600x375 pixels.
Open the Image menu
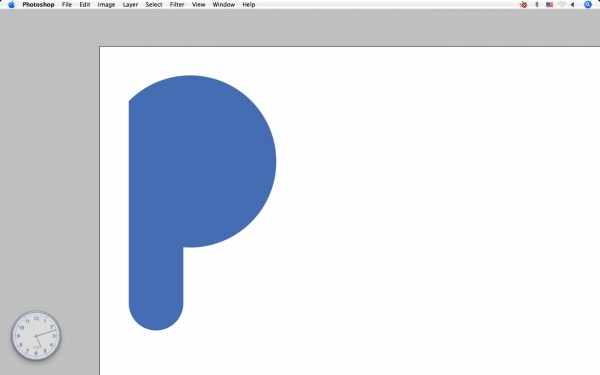click(x=106, y=5)
